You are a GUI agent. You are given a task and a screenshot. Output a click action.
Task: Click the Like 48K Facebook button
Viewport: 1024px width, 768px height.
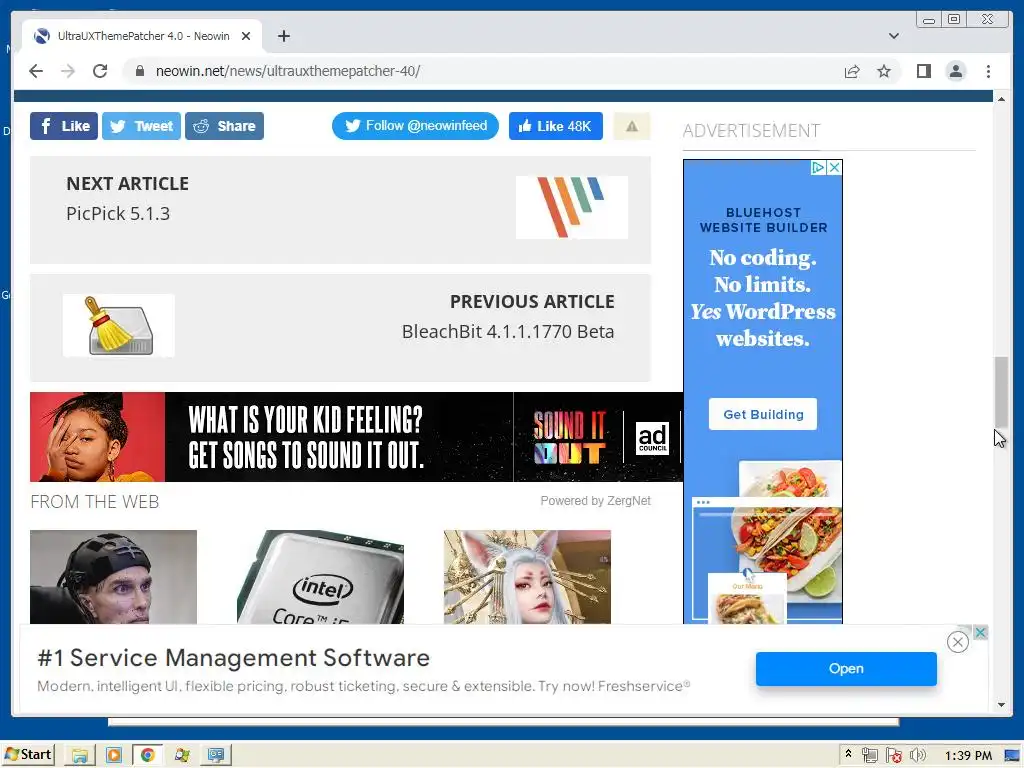pyautogui.click(x=556, y=126)
